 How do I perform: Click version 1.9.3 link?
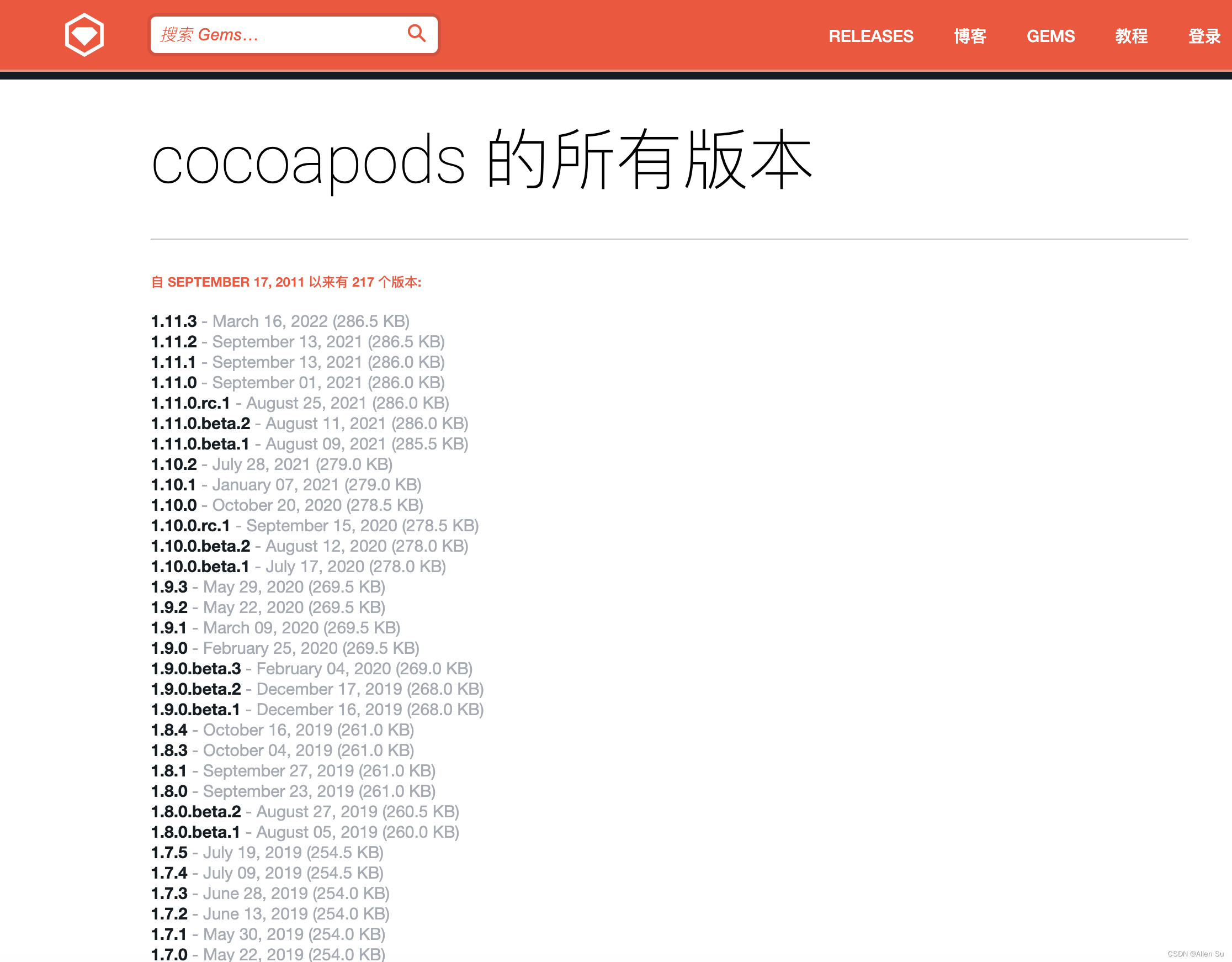[169, 588]
